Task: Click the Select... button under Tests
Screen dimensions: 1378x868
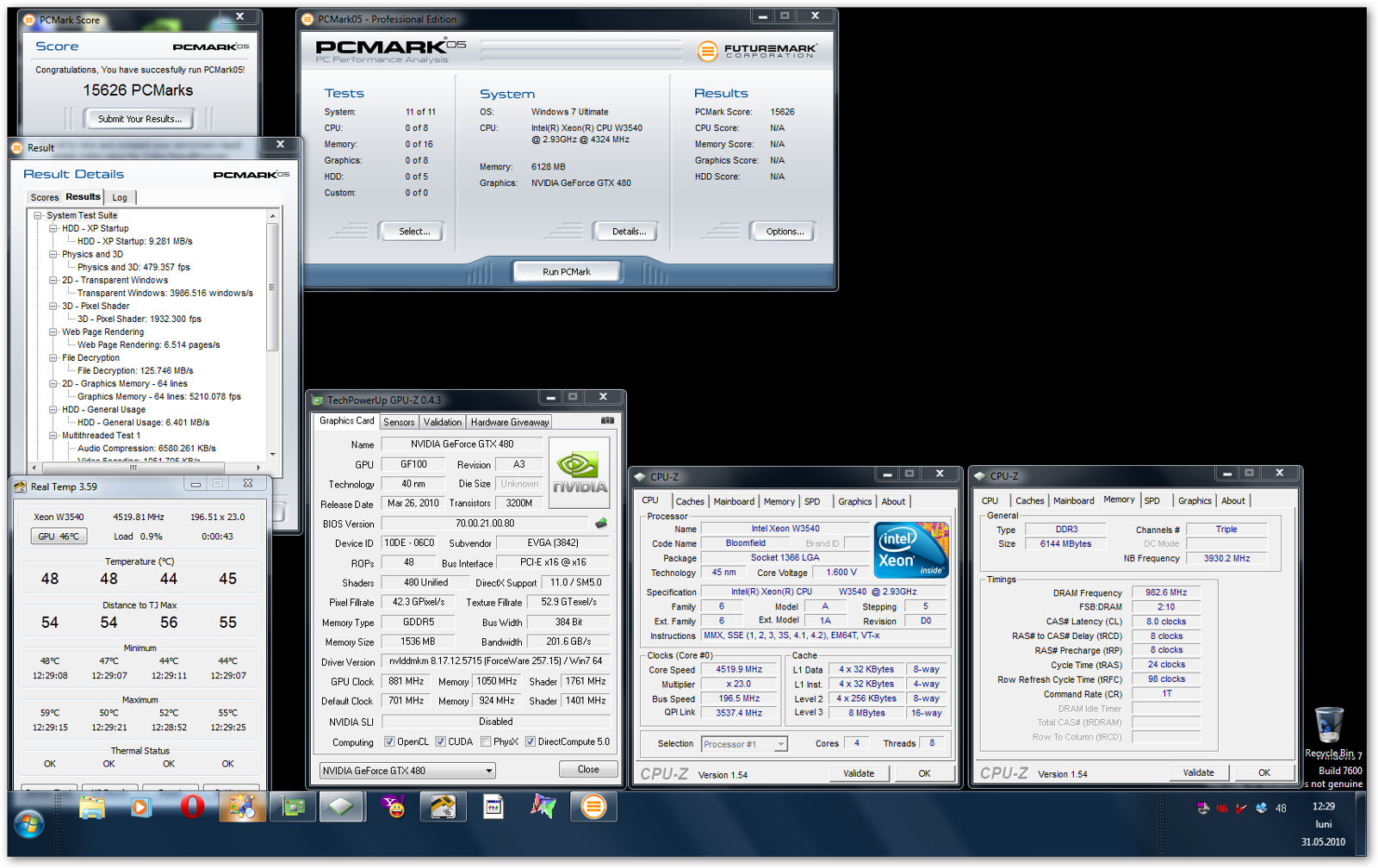Action: coord(414,231)
